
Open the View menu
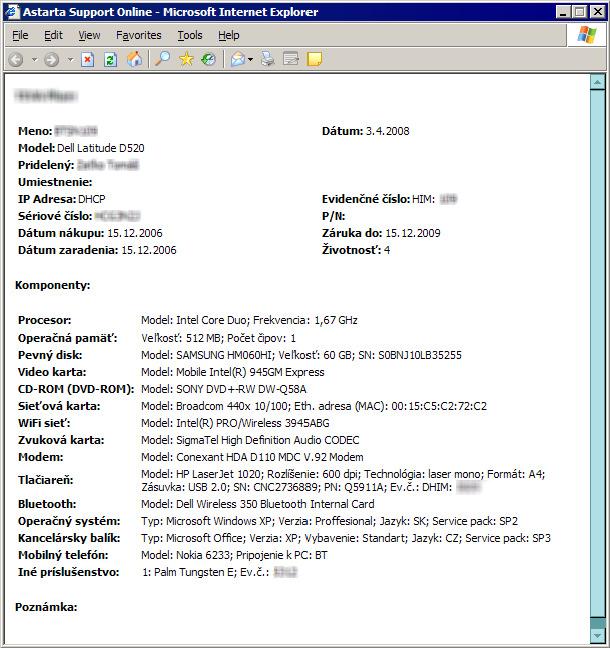click(89, 36)
